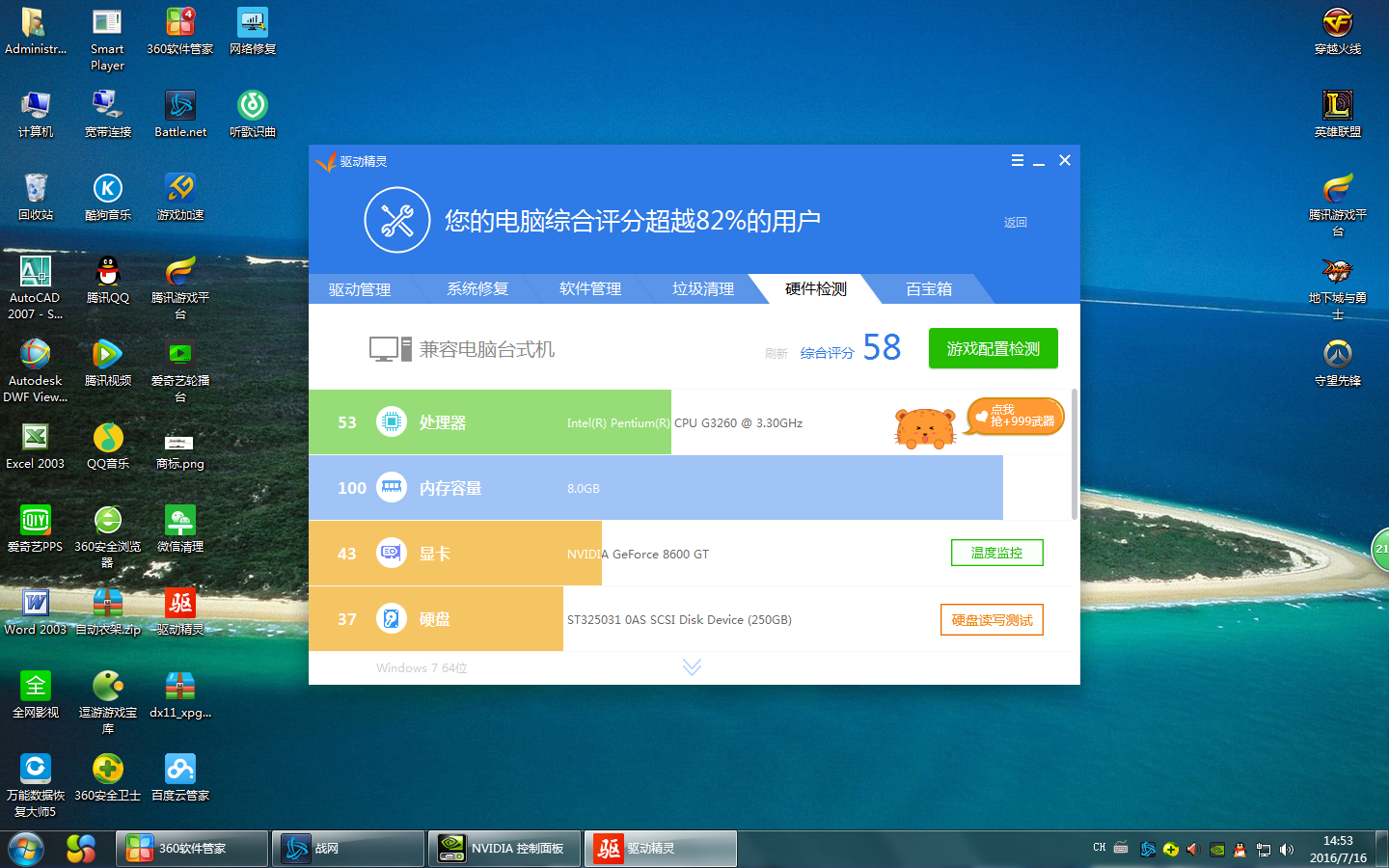Click the system tray volume icon
Screen dimensions: 1389x868
point(1287,850)
